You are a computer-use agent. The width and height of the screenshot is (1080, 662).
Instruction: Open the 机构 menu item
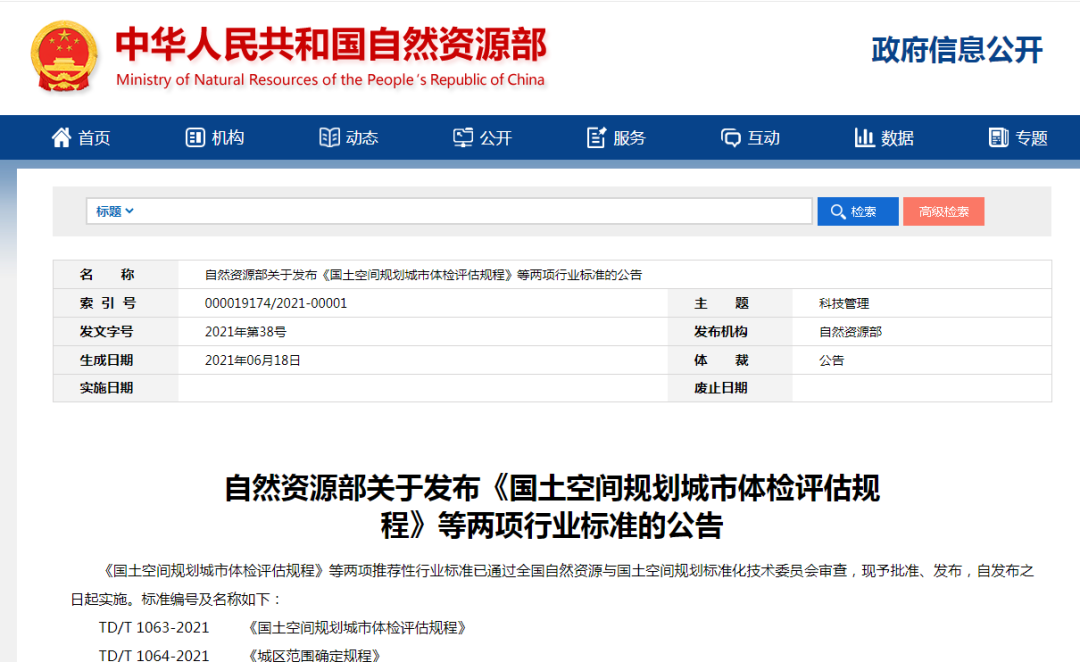(x=215, y=138)
